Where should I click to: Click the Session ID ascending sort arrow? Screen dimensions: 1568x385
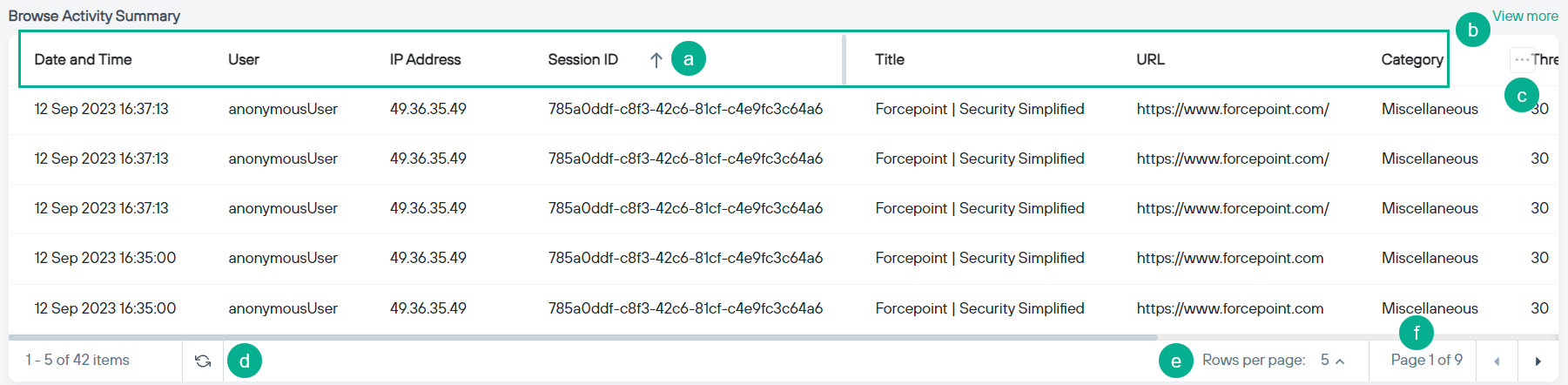(x=656, y=60)
